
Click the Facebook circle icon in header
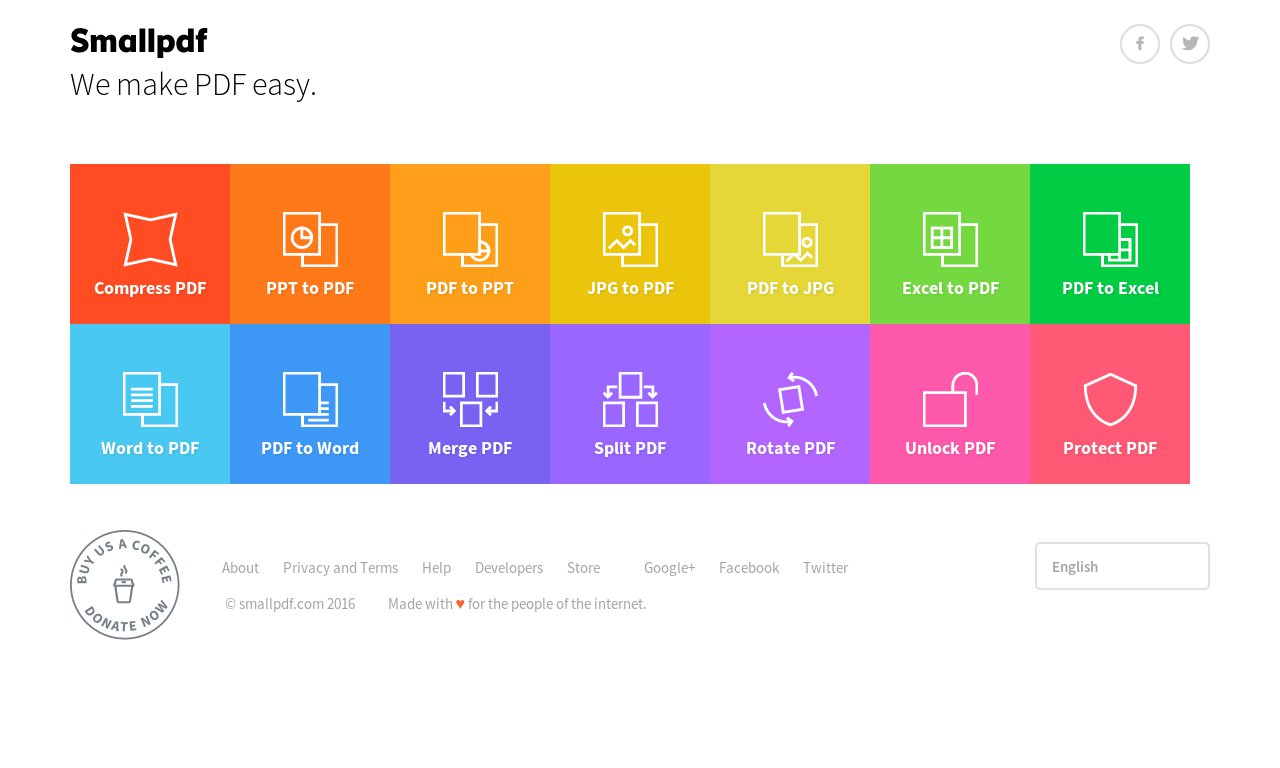point(1140,44)
